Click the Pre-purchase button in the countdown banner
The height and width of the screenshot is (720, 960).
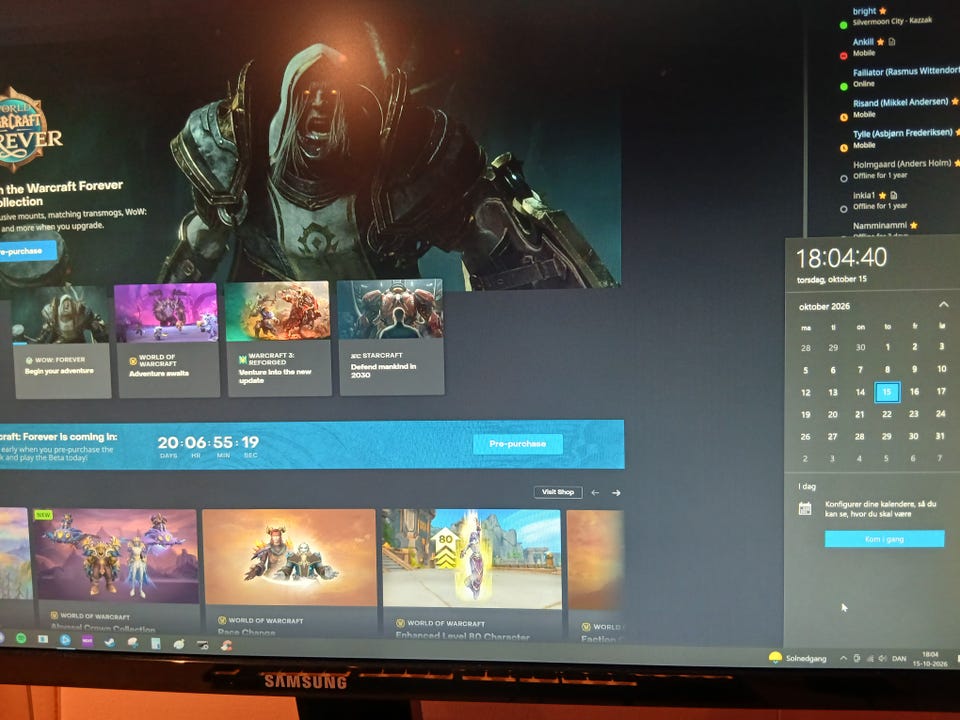(517, 443)
